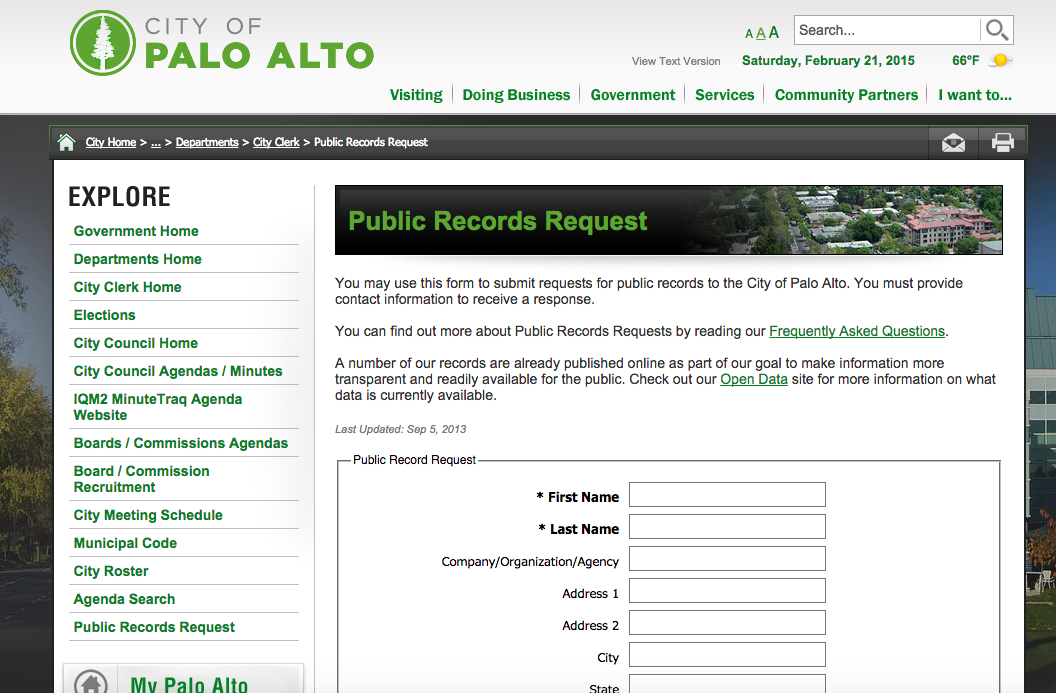Image resolution: width=1056 pixels, height=693 pixels.
Task: Click the ellipsis breadcrumb link
Action: (156, 142)
